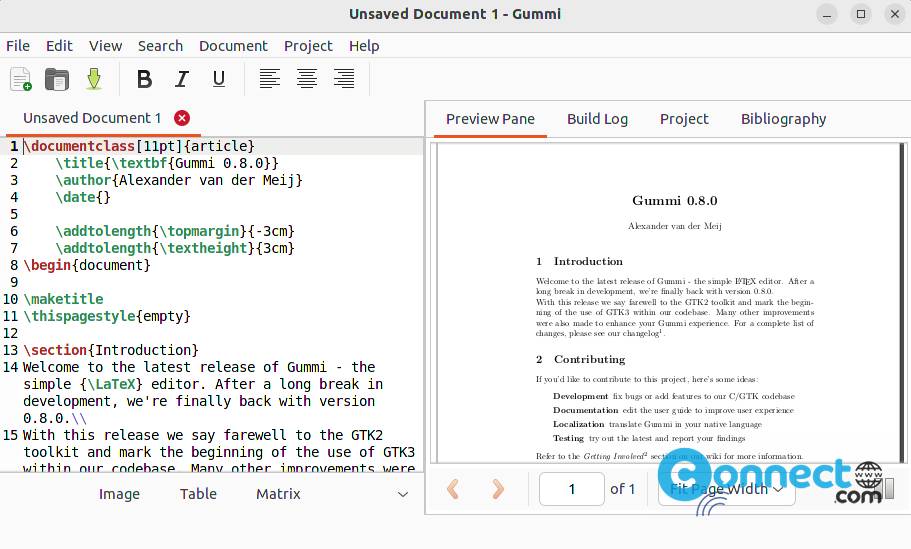
Task: Open the Document menu
Action: pyautogui.click(x=233, y=46)
